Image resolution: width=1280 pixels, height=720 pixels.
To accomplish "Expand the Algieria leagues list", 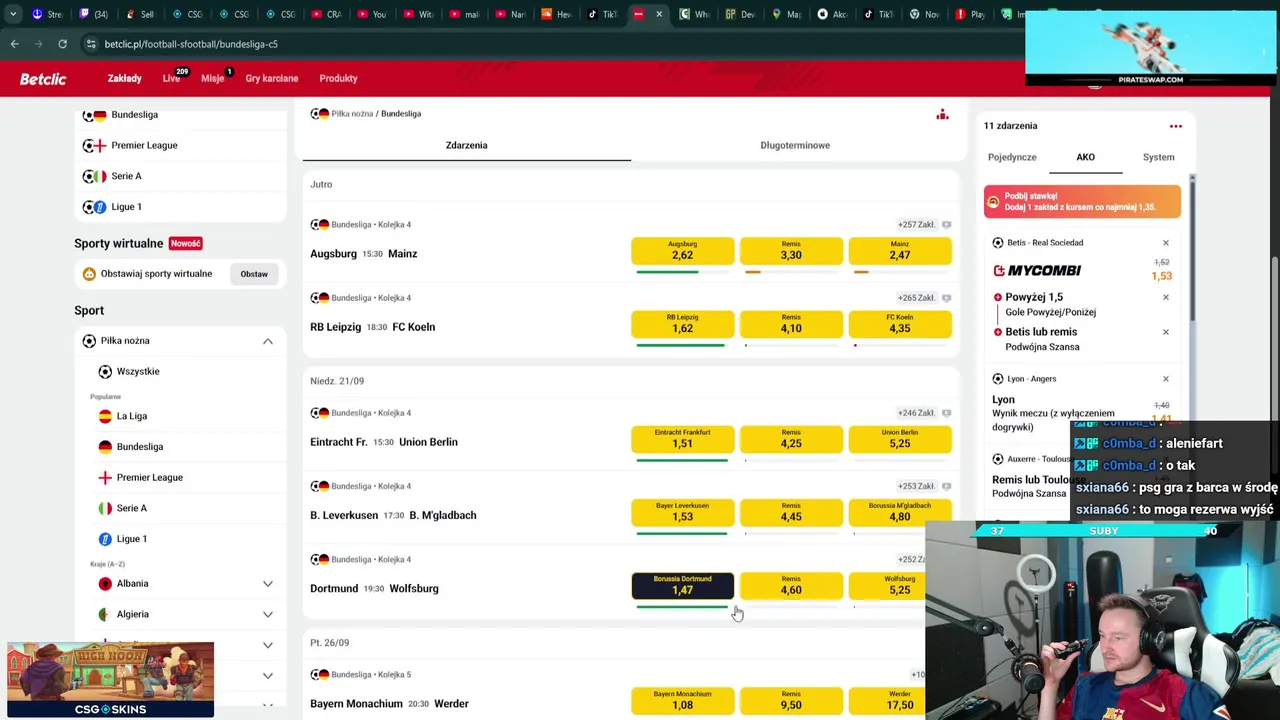I will 267,614.
